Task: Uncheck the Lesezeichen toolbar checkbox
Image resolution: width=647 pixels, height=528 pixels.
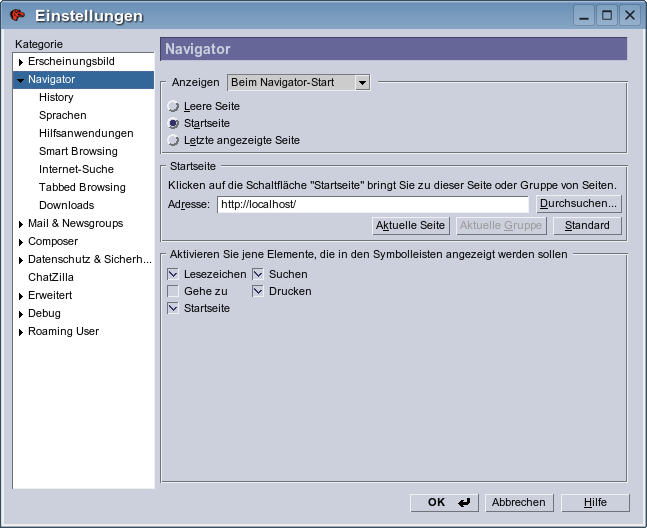Action: click(x=173, y=274)
